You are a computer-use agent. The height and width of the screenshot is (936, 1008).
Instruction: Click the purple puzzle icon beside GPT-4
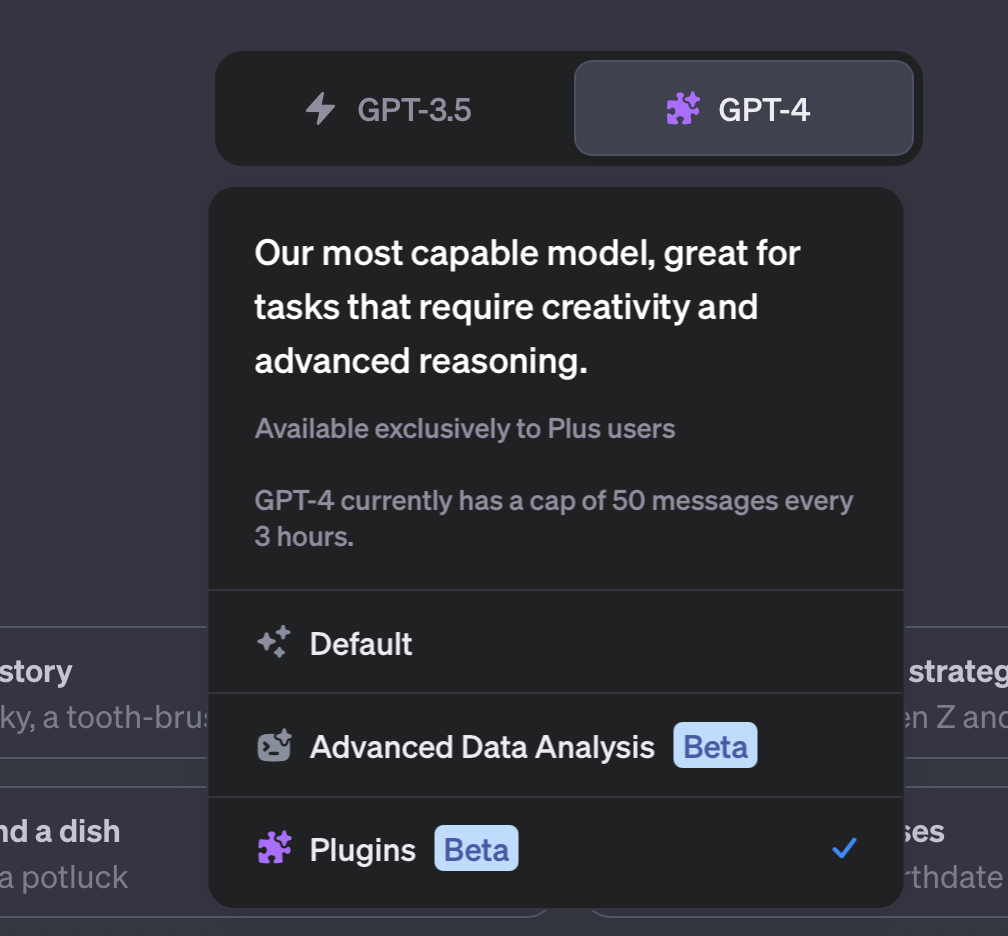[683, 109]
